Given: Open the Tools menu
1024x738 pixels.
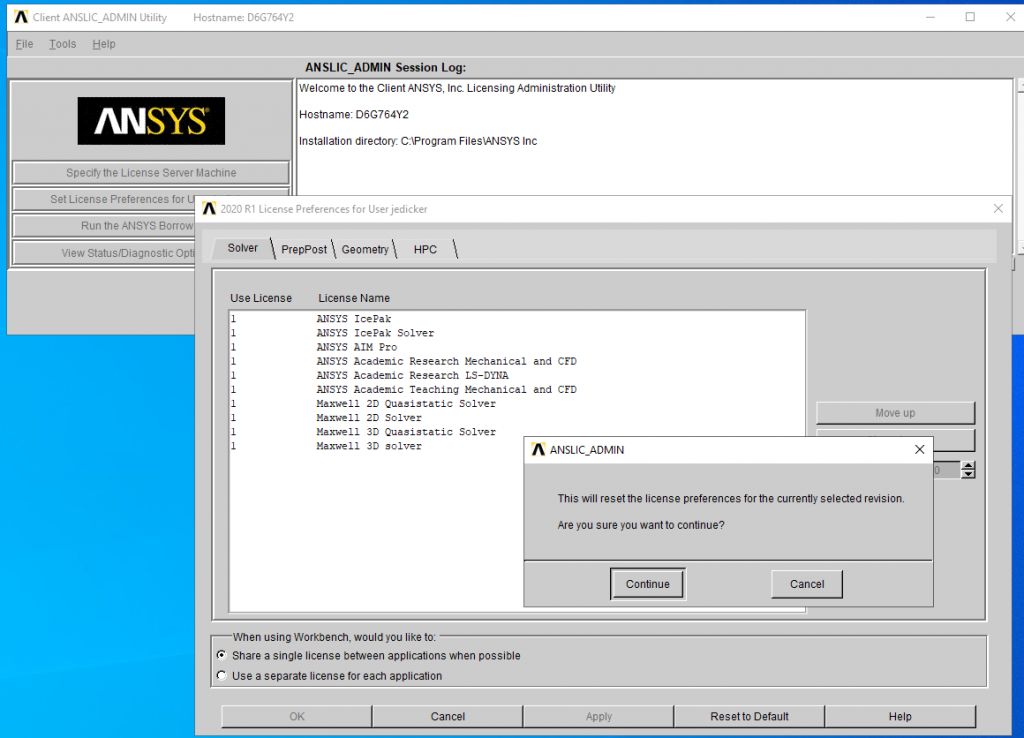Looking at the screenshot, I should (x=62, y=44).
